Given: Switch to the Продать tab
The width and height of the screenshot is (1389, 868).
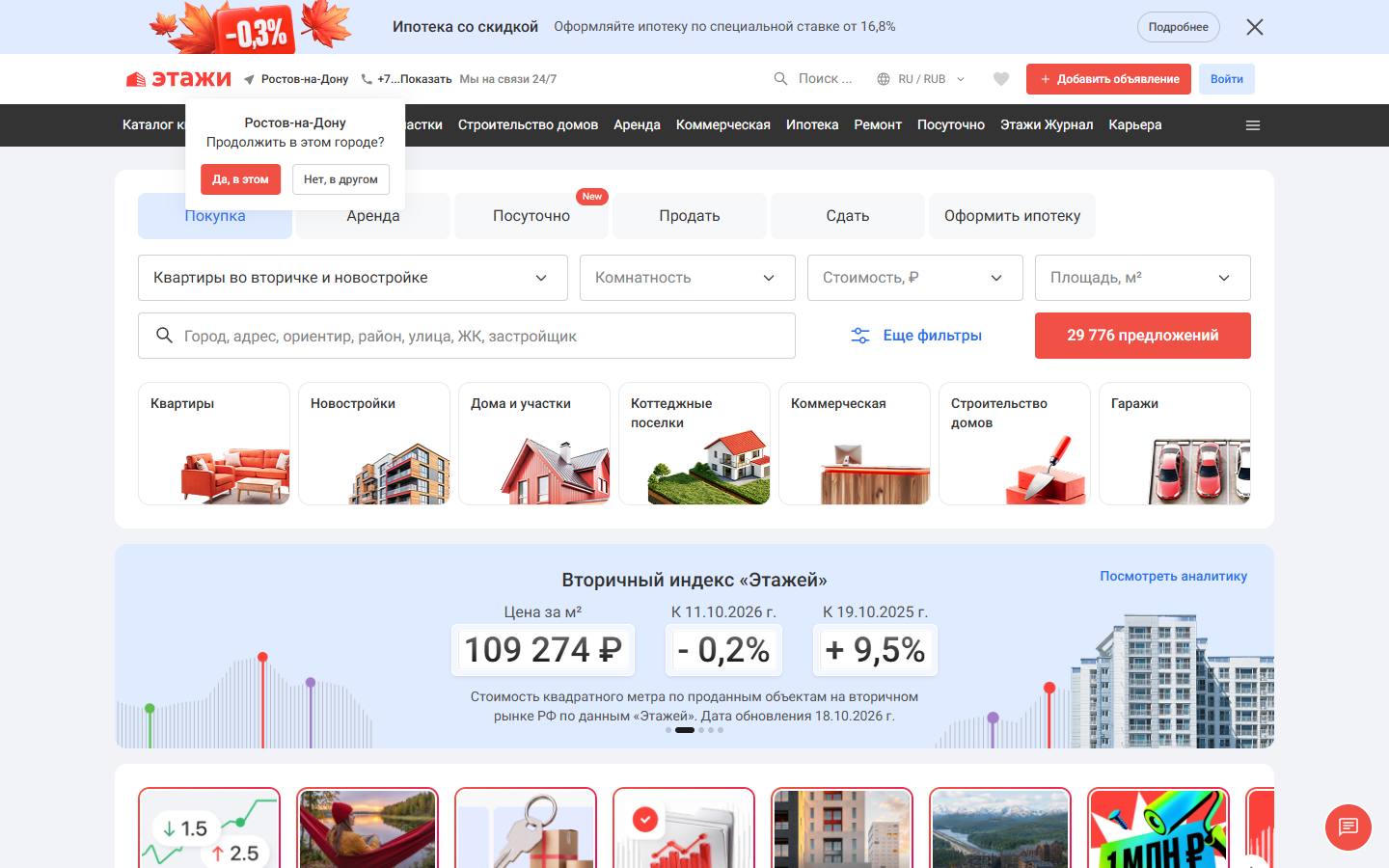Looking at the screenshot, I should 690,216.
